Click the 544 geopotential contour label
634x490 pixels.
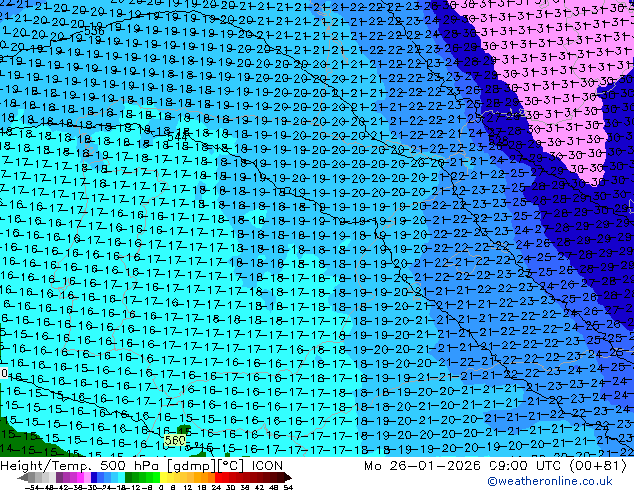(177, 137)
